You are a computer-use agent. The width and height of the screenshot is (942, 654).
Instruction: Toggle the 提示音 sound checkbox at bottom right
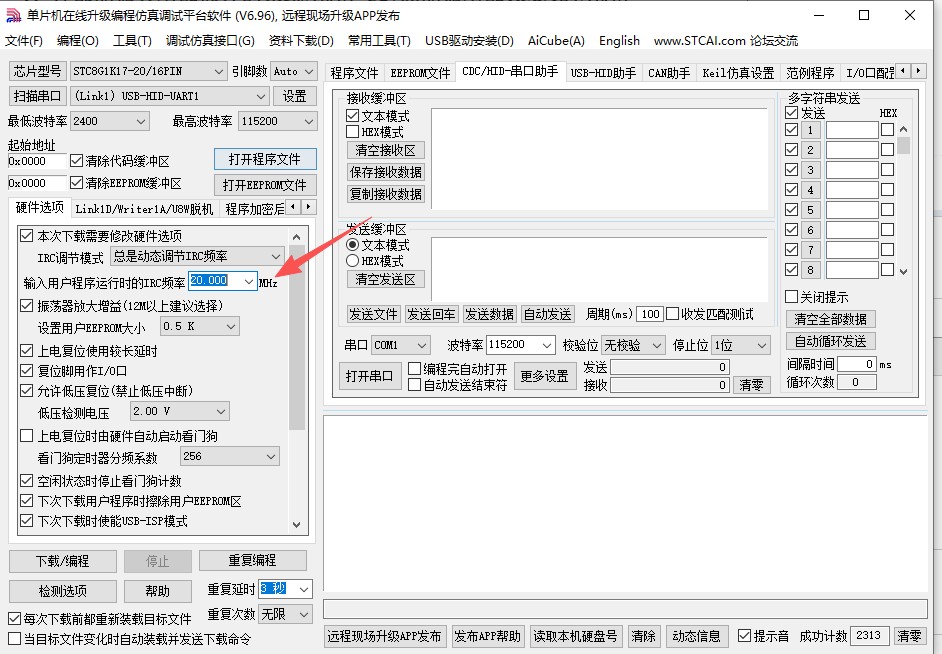tap(744, 635)
